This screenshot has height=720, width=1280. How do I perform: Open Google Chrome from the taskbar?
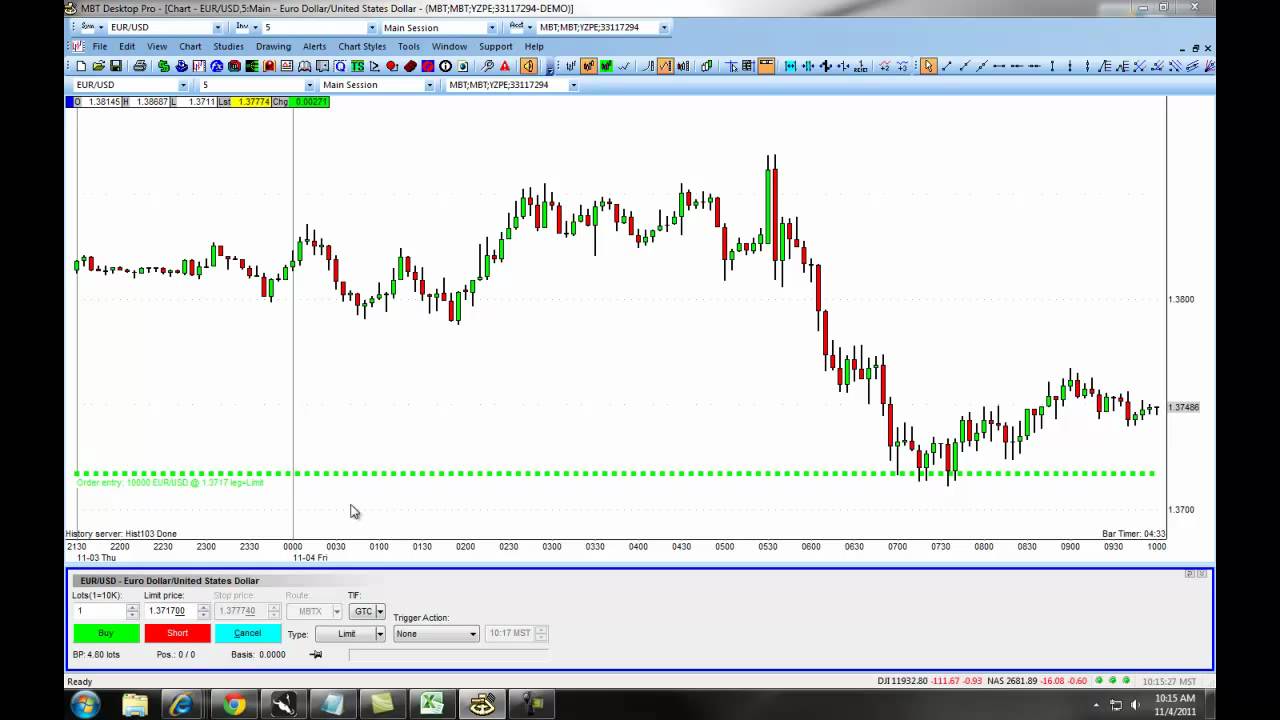(234, 705)
